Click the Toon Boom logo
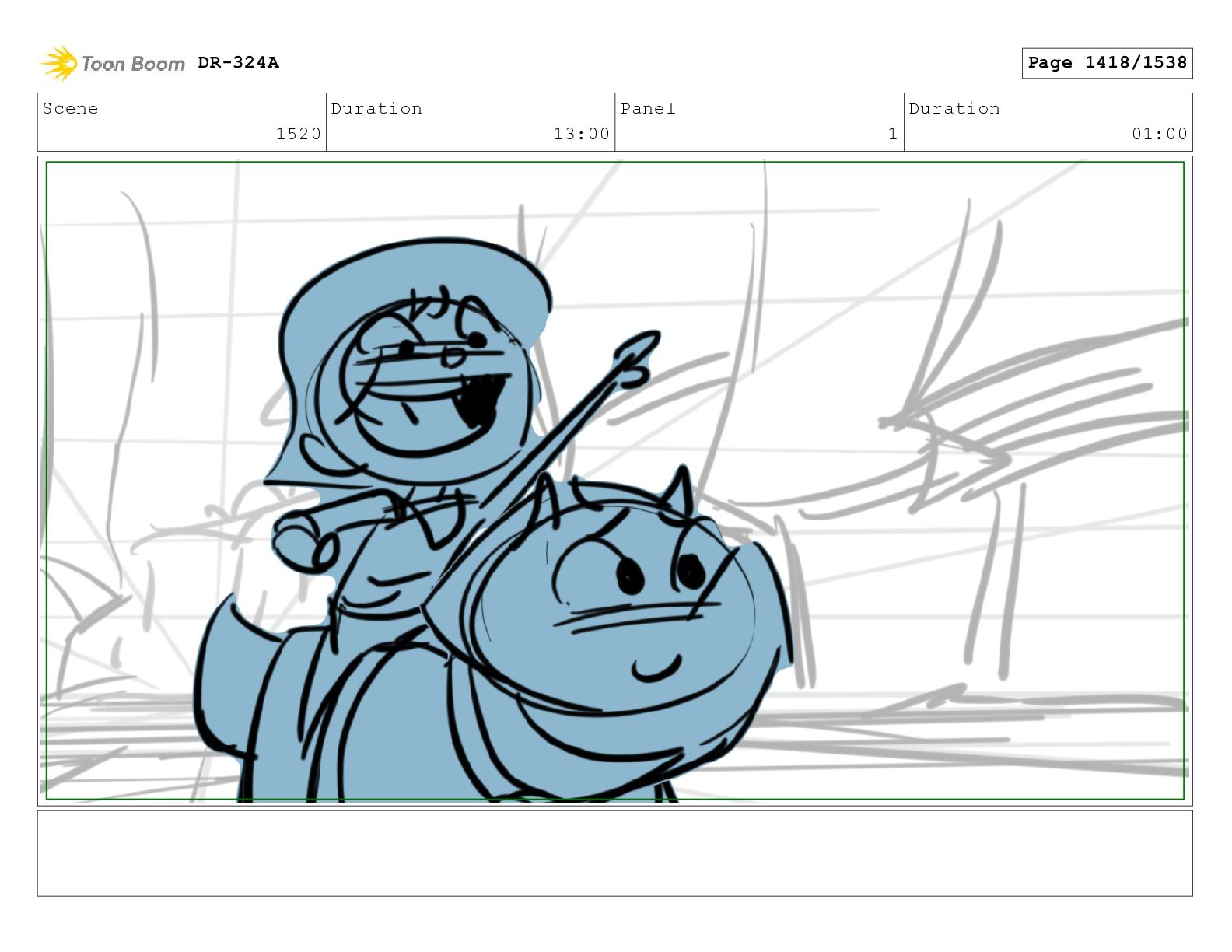Viewport: 1232px width, 952px height. 113,63
